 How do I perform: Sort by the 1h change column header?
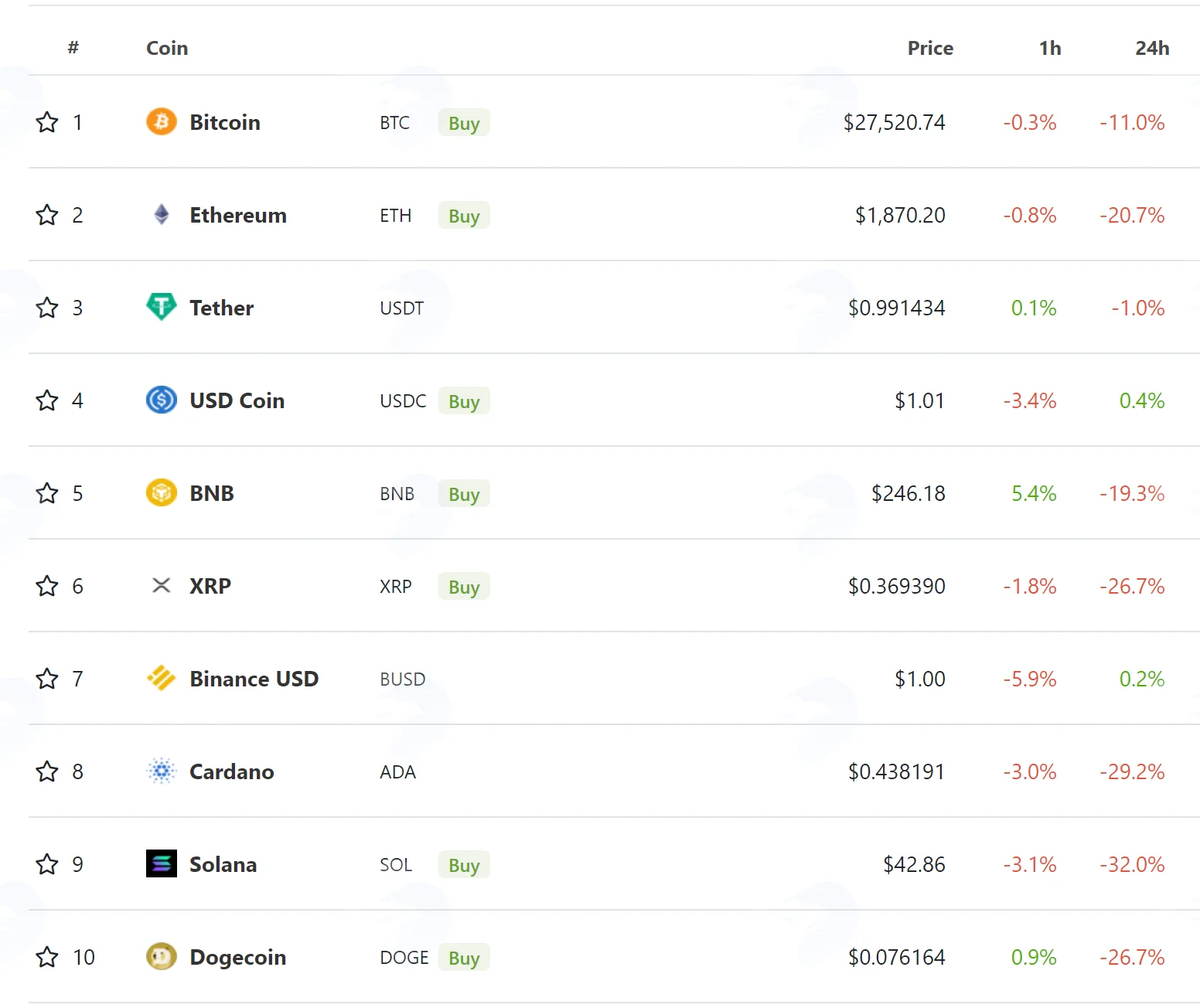click(x=1050, y=48)
